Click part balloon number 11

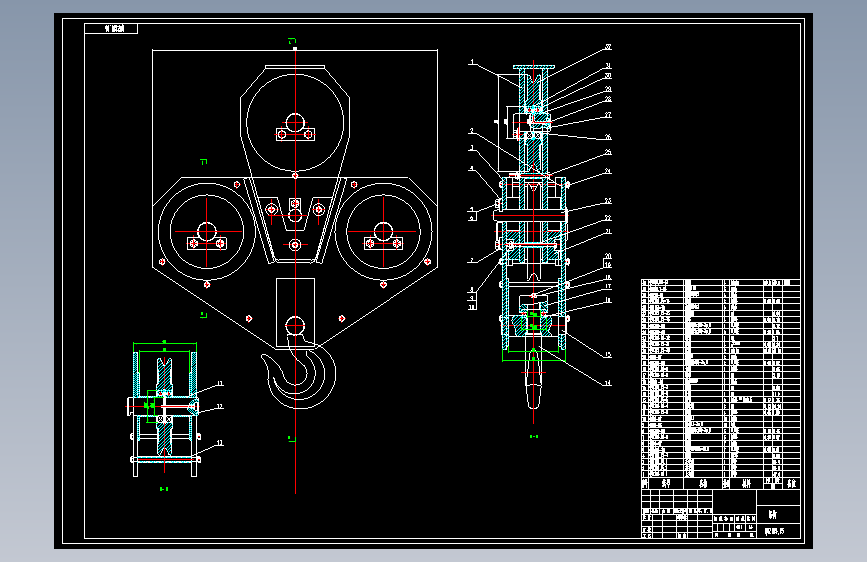point(220,384)
